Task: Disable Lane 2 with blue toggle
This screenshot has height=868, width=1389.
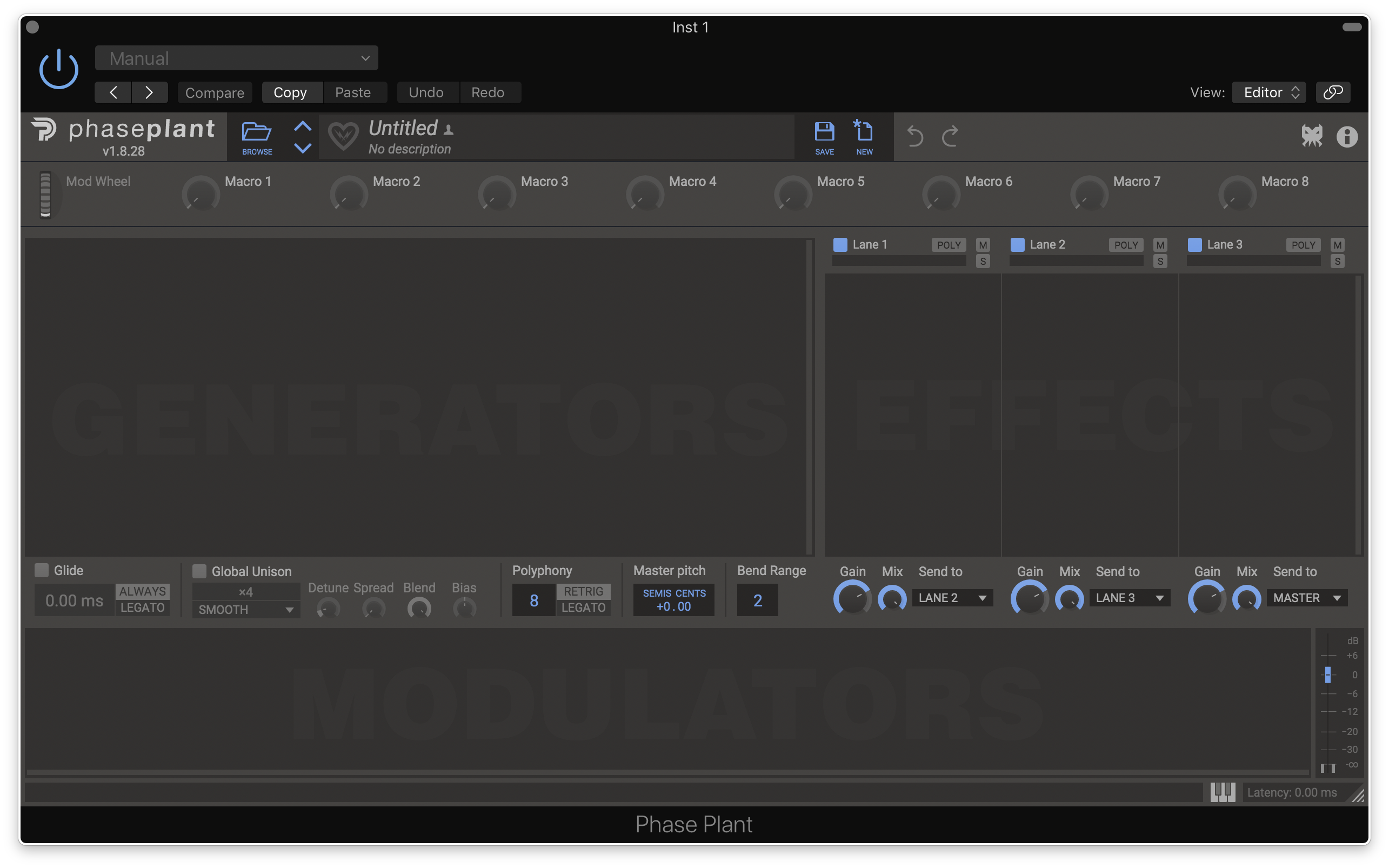Action: (x=1017, y=244)
